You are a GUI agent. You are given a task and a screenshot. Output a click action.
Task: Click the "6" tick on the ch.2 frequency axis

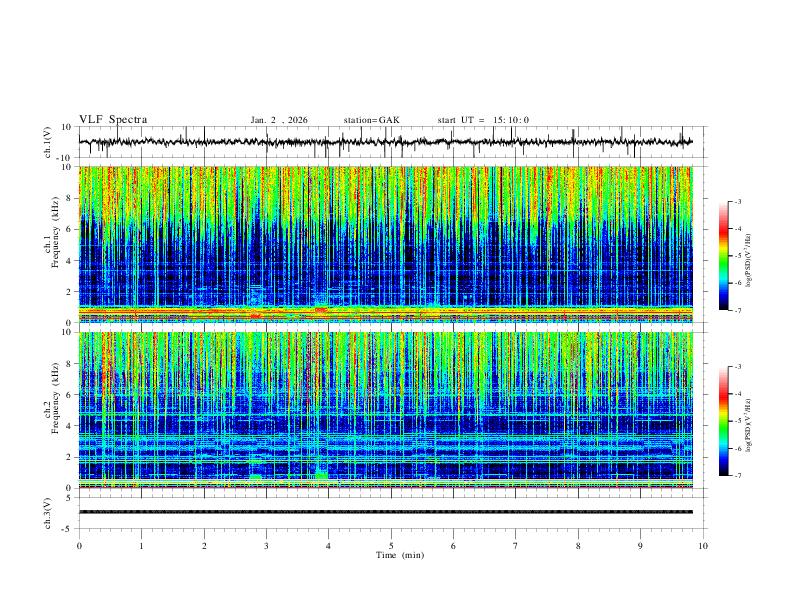coord(70,395)
